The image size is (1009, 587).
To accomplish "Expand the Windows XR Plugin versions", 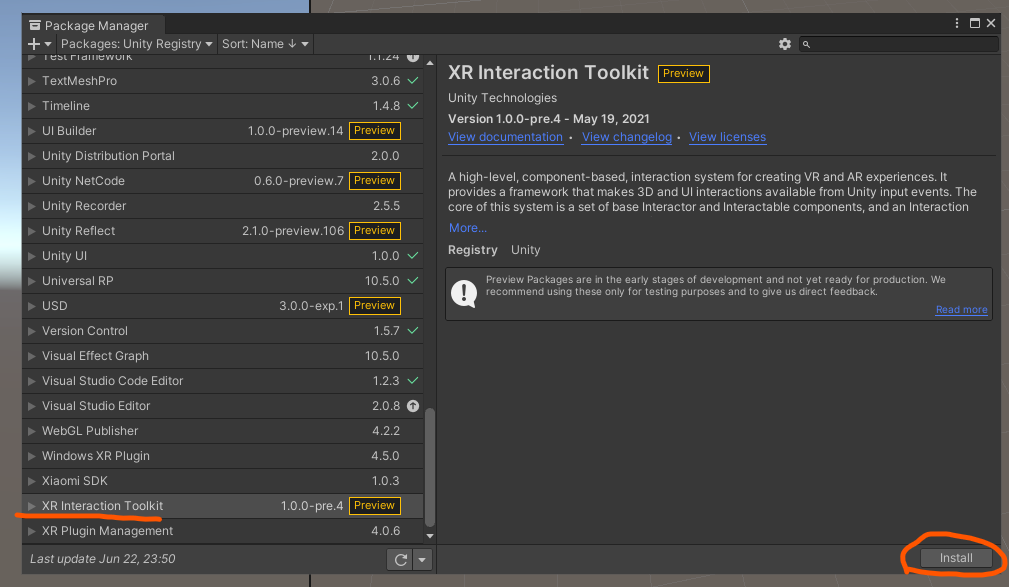I will (32, 456).
